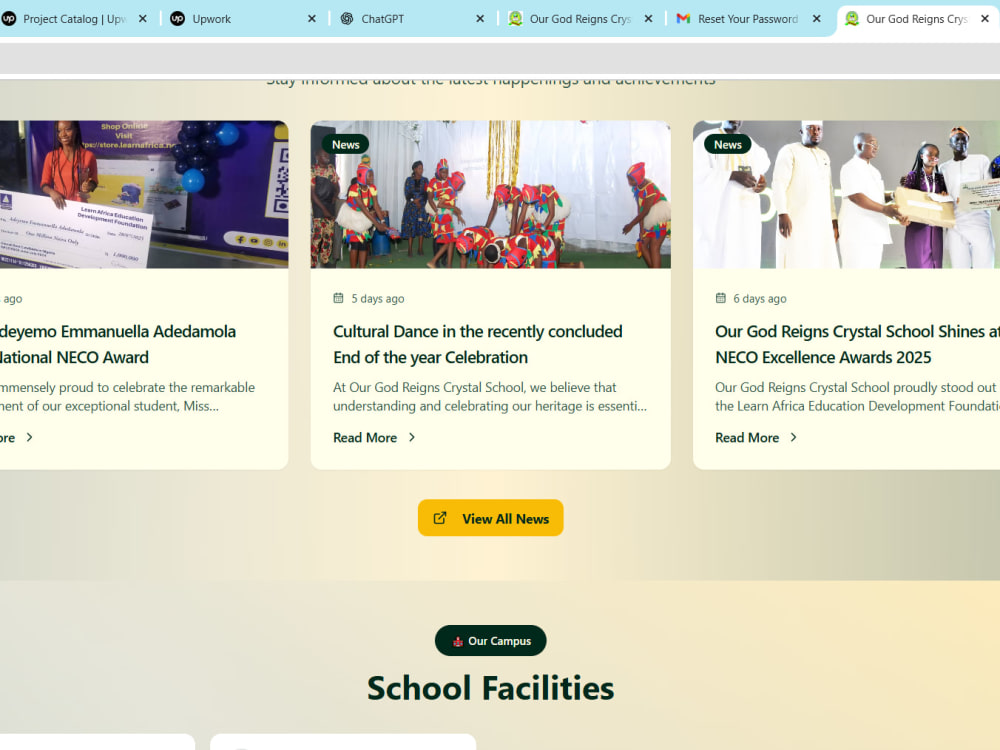Click the News badge on Cultural Dance card

tap(346, 145)
